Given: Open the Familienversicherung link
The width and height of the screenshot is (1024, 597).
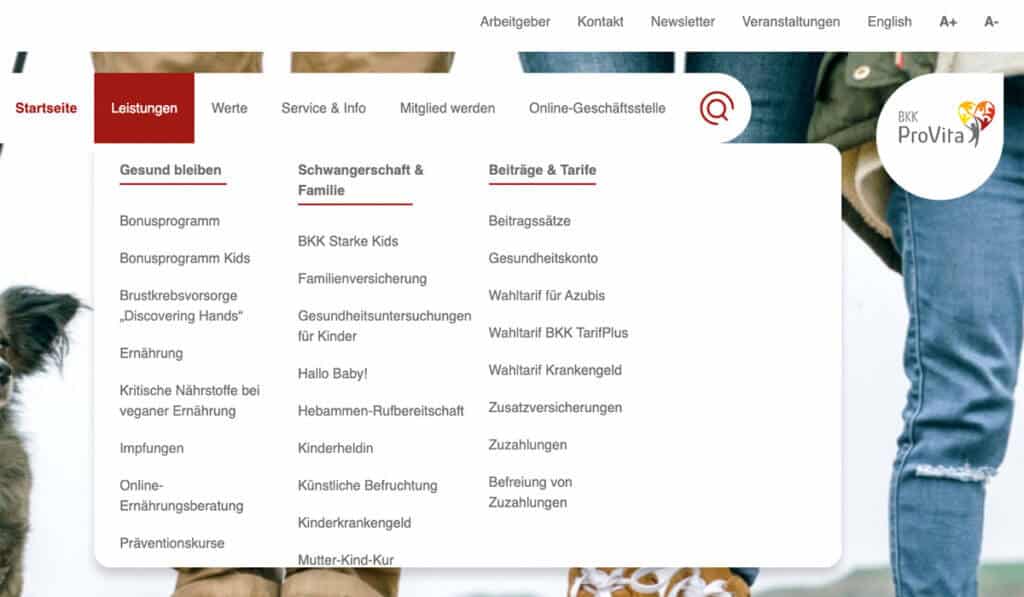Looking at the screenshot, I should [x=362, y=278].
